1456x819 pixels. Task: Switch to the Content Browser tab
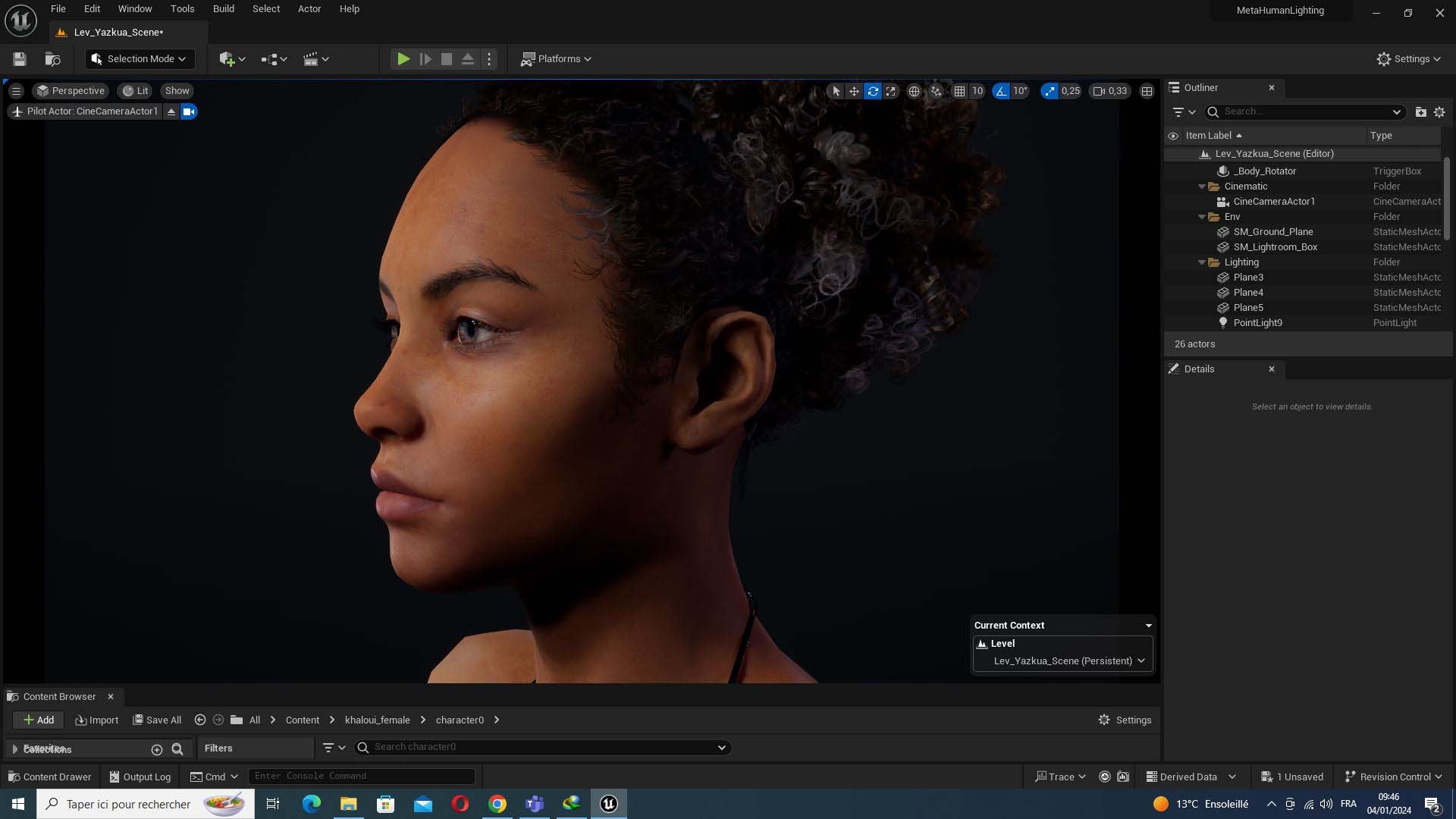pos(59,697)
